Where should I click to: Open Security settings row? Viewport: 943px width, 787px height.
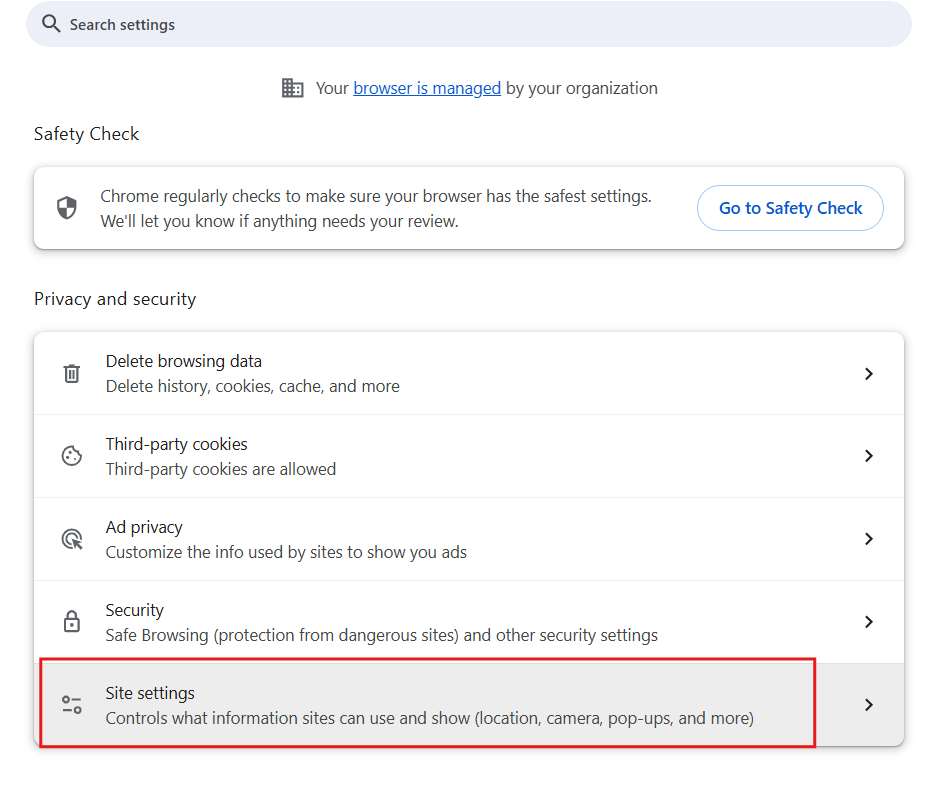(468, 622)
